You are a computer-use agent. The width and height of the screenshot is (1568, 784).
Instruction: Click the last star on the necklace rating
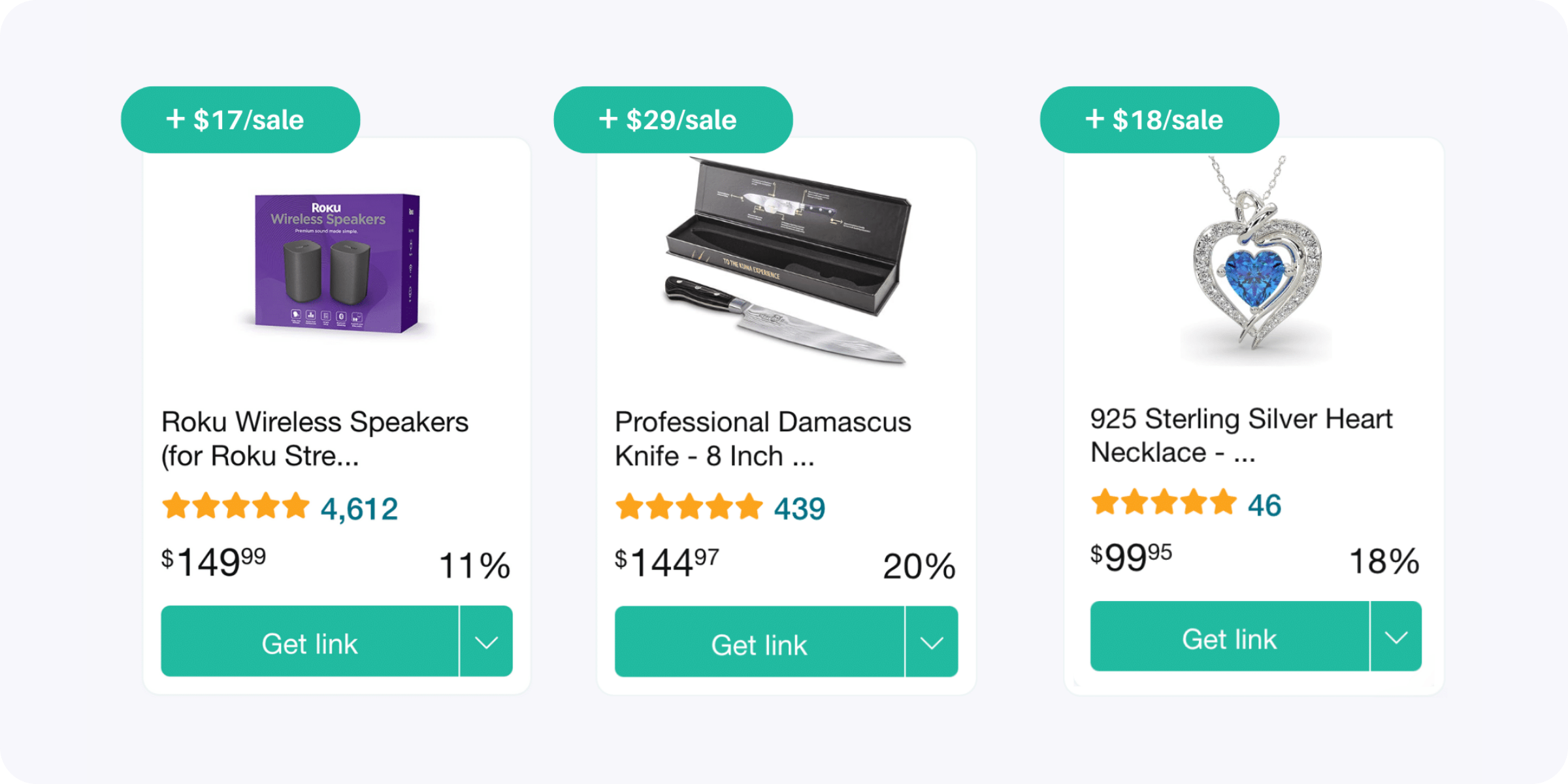coord(1224,502)
